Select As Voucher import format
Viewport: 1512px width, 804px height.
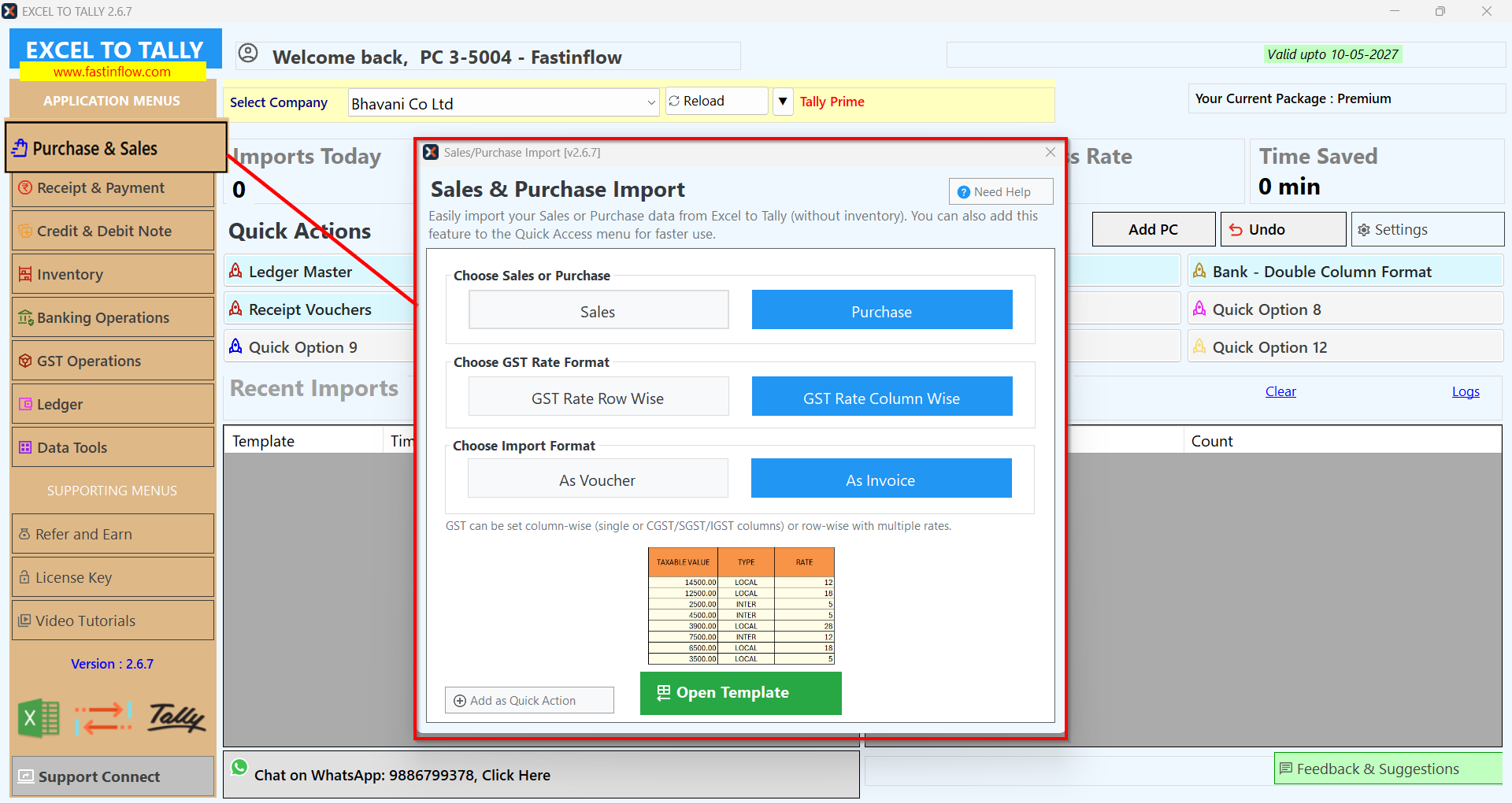598,479
